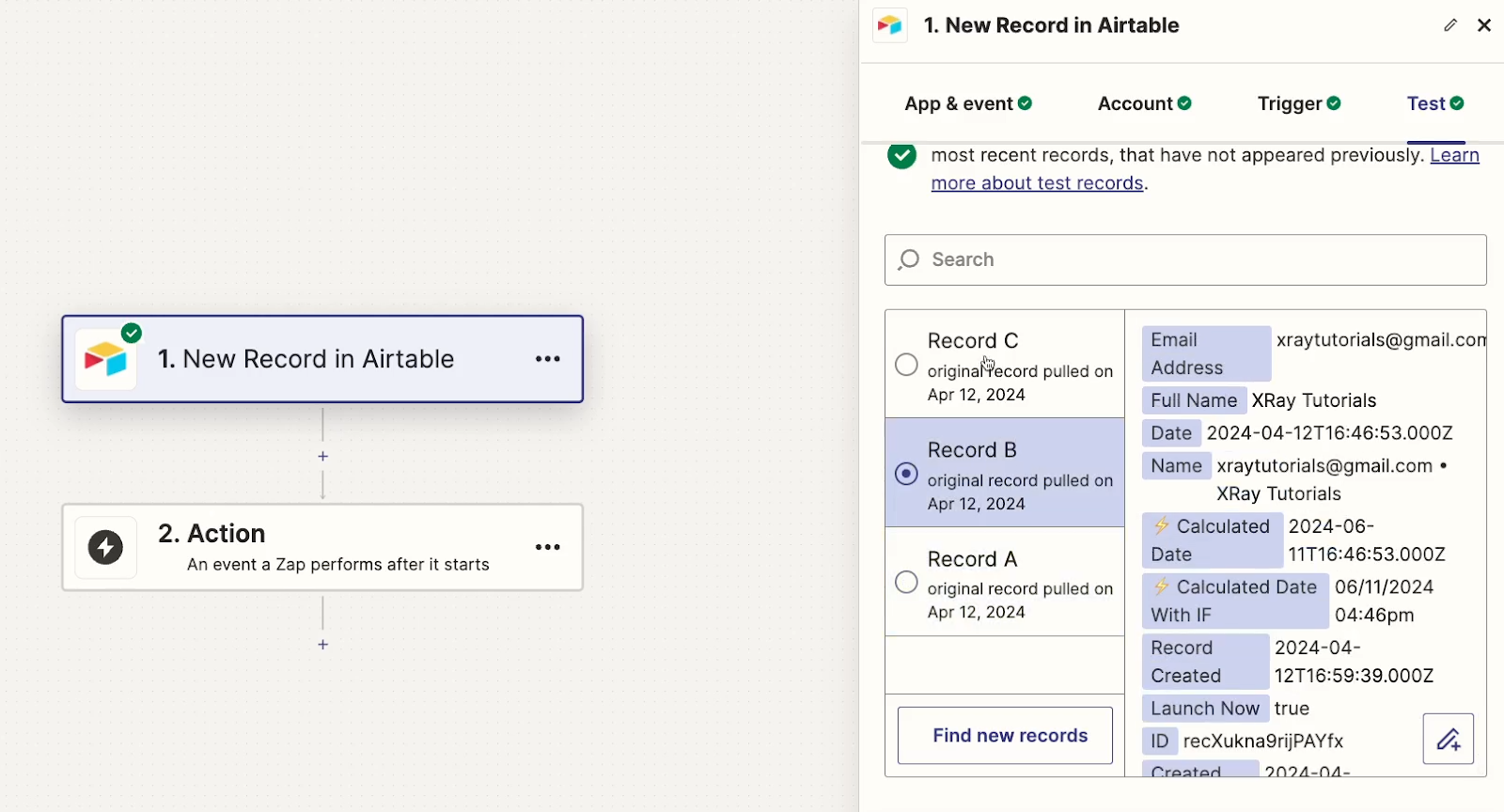Click the panel title 1. New Record in Airtable

[1051, 25]
